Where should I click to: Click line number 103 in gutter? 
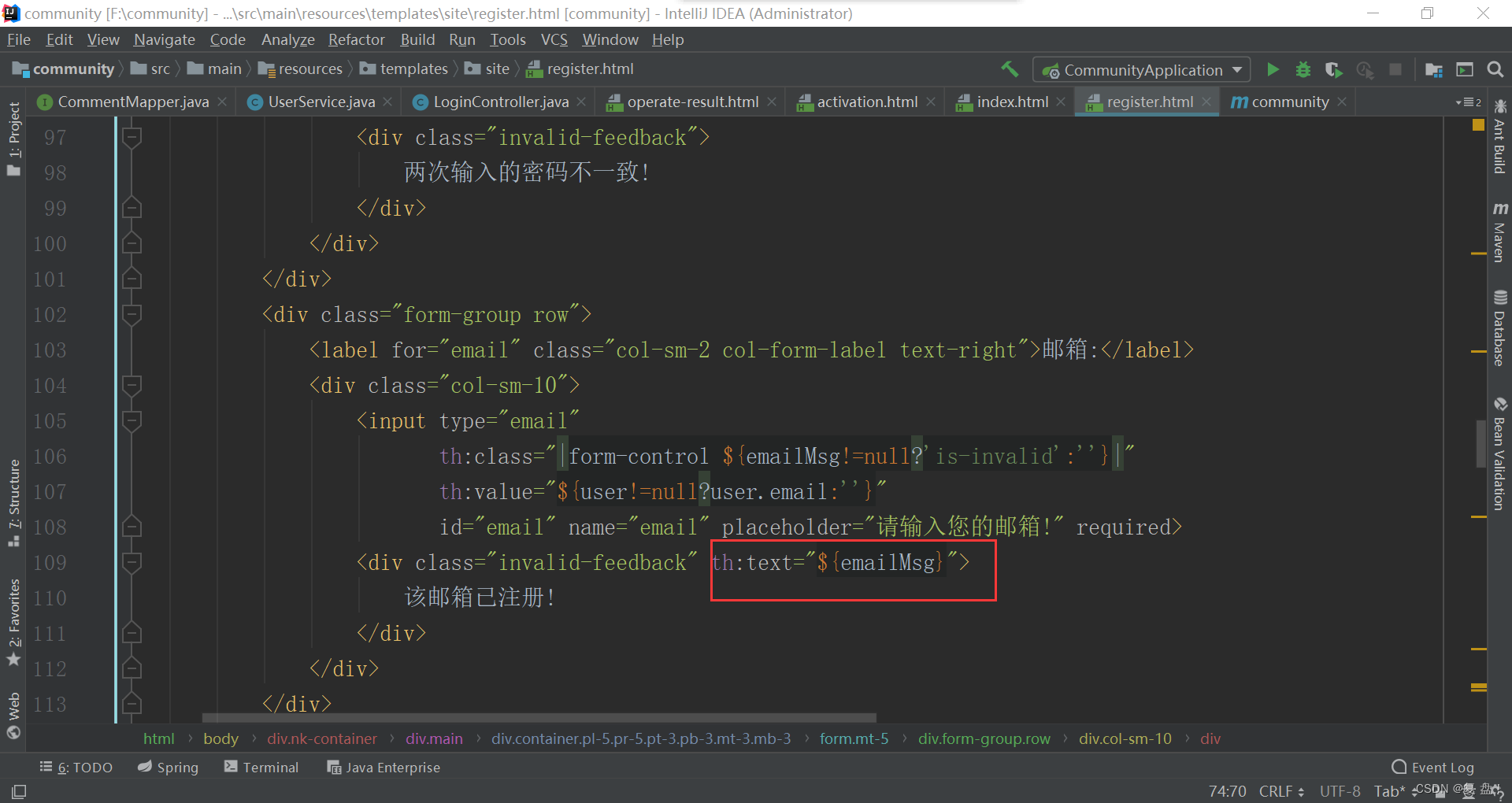(x=49, y=350)
